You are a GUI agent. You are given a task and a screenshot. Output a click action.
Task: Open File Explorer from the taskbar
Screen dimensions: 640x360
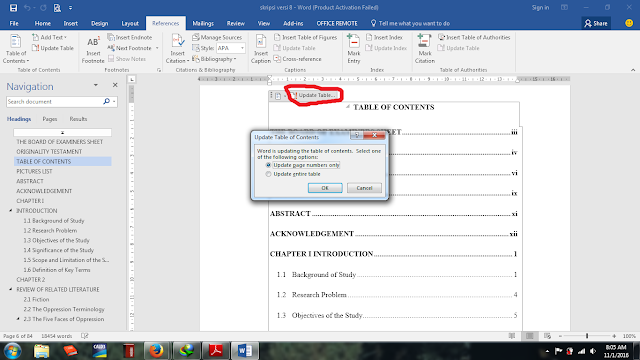tap(41, 351)
